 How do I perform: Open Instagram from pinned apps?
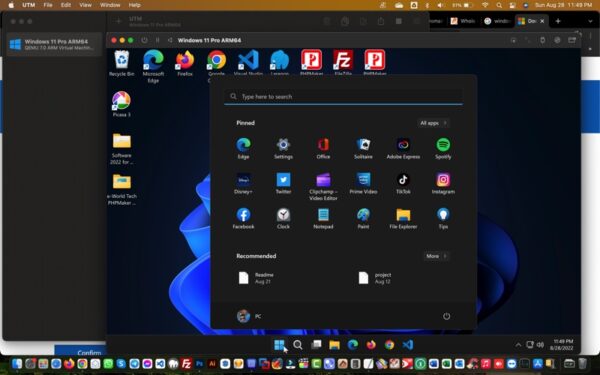(443, 183)
